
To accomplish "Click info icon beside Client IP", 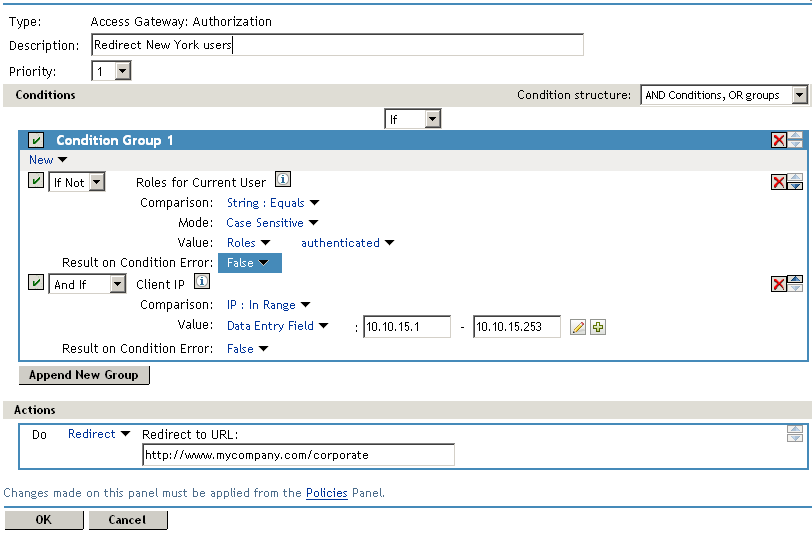I will 201,283.
